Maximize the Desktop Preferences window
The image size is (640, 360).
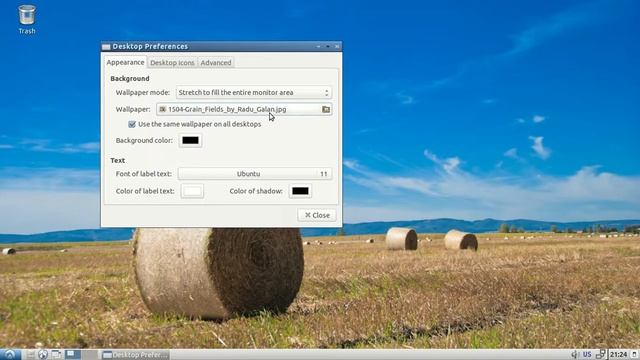tap(327, 47)
